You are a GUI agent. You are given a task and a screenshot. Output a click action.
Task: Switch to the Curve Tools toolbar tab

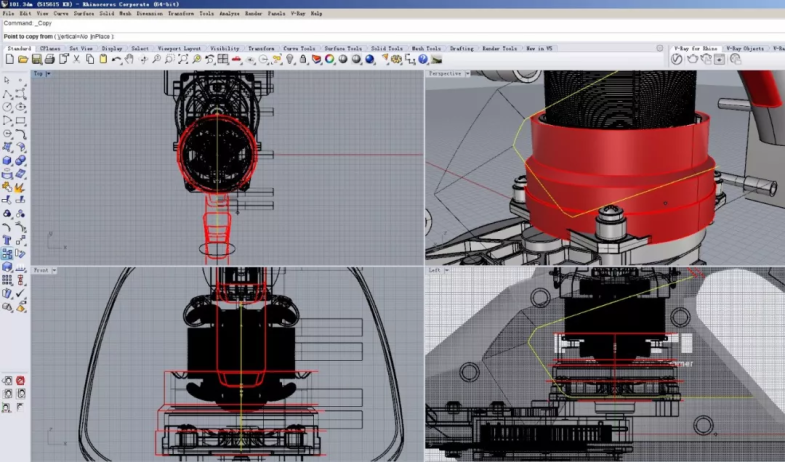(299, 48)
